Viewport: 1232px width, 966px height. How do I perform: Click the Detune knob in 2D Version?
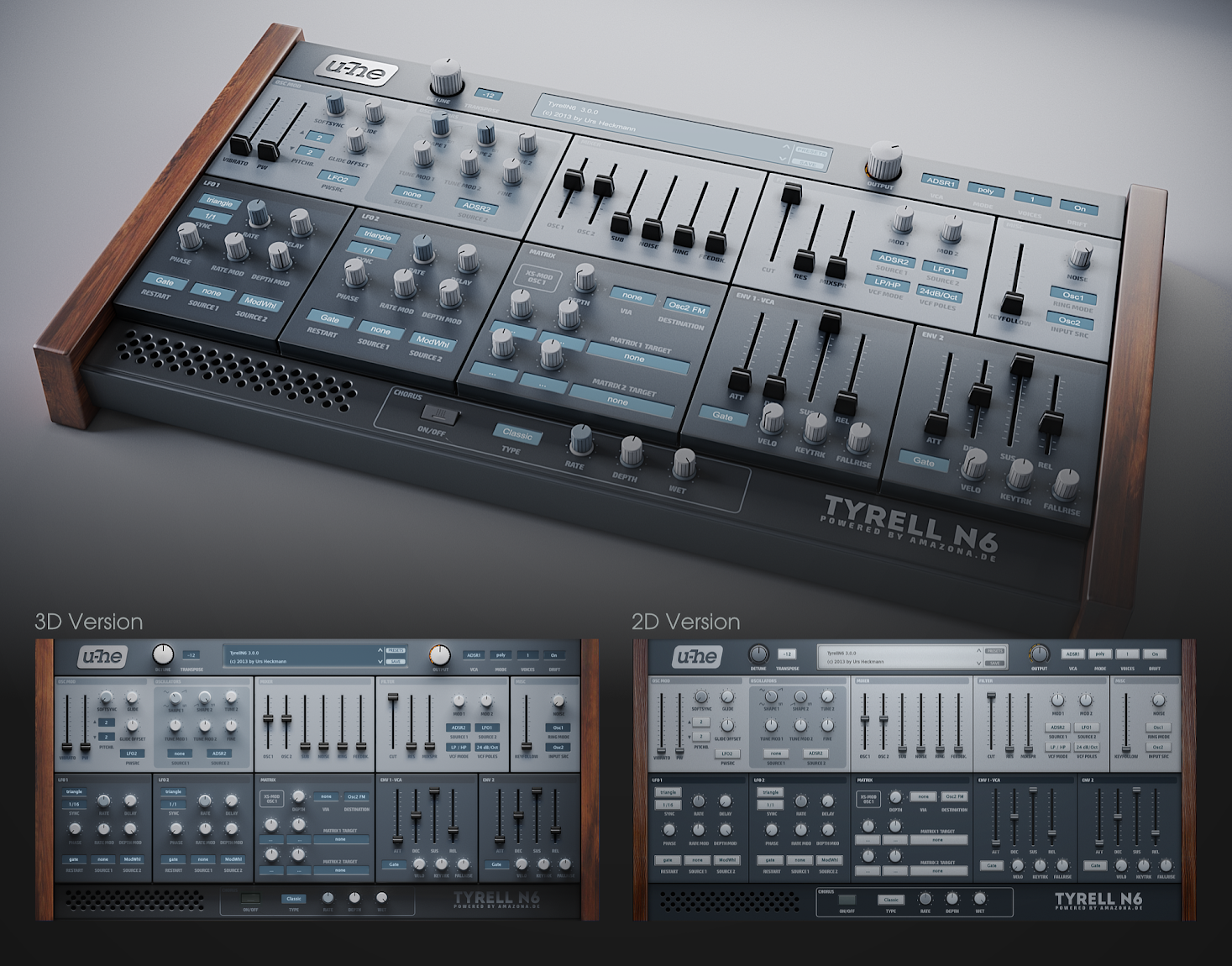[758, 654]
